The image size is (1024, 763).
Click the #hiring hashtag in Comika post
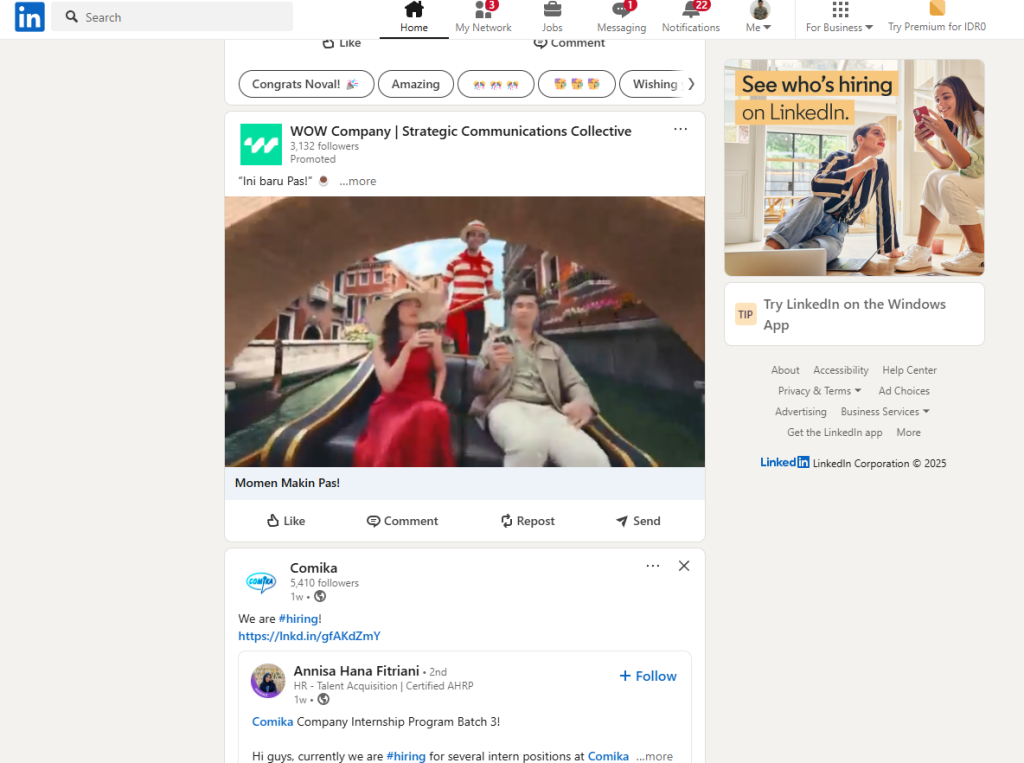point(298,619)
